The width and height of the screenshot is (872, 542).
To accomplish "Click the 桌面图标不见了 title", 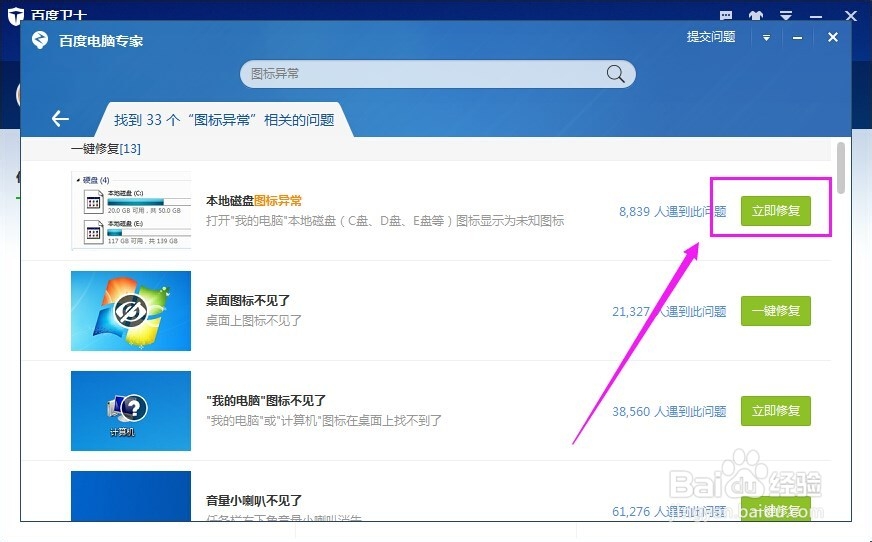I will [x=248, y=300].
